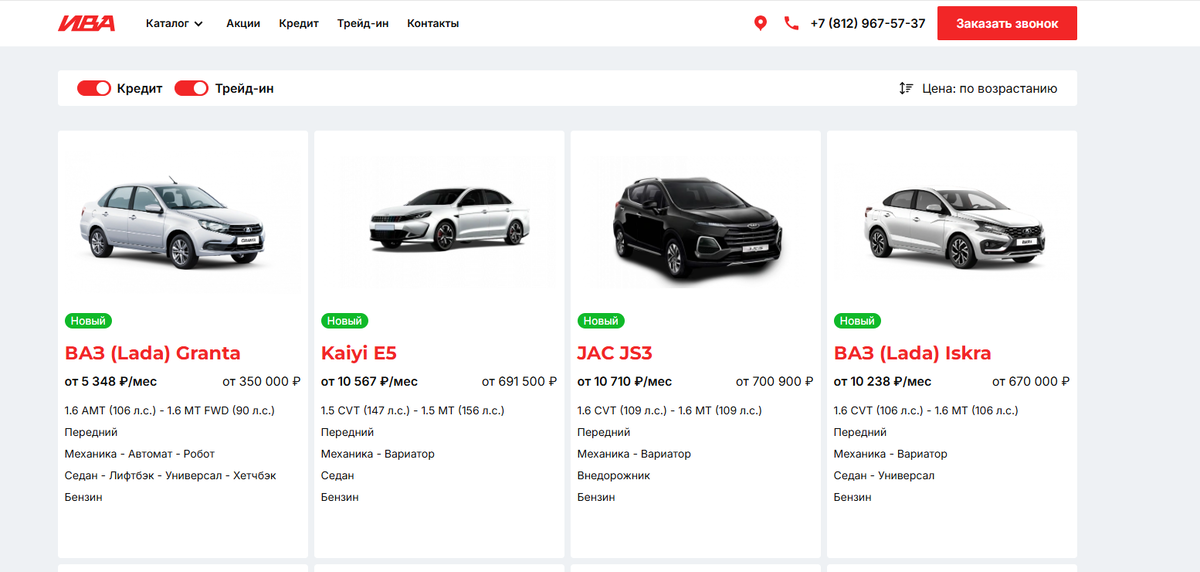Open the JAC JS3 listing title
Screen dimensions: 1200x572
pyautogui.click(x=615, y=353)
